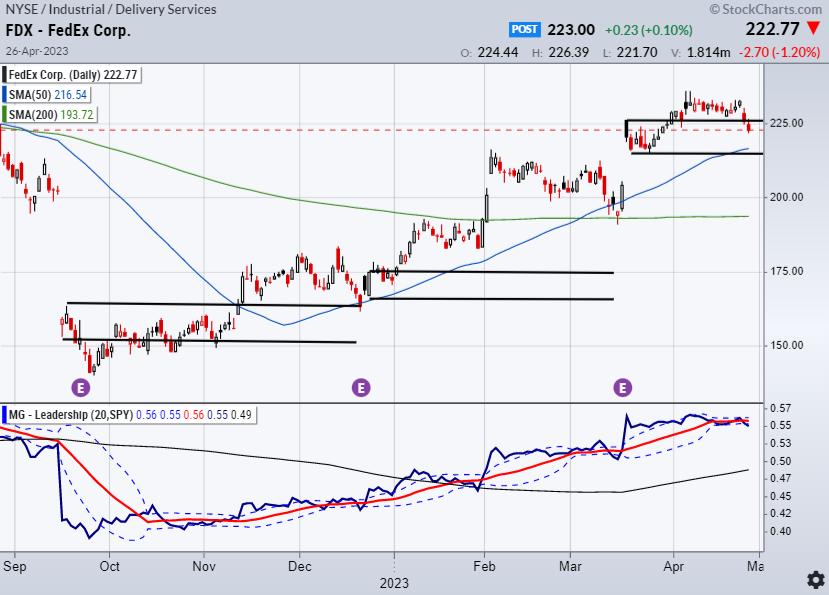Open chart settings gear icon

(816, 580)
